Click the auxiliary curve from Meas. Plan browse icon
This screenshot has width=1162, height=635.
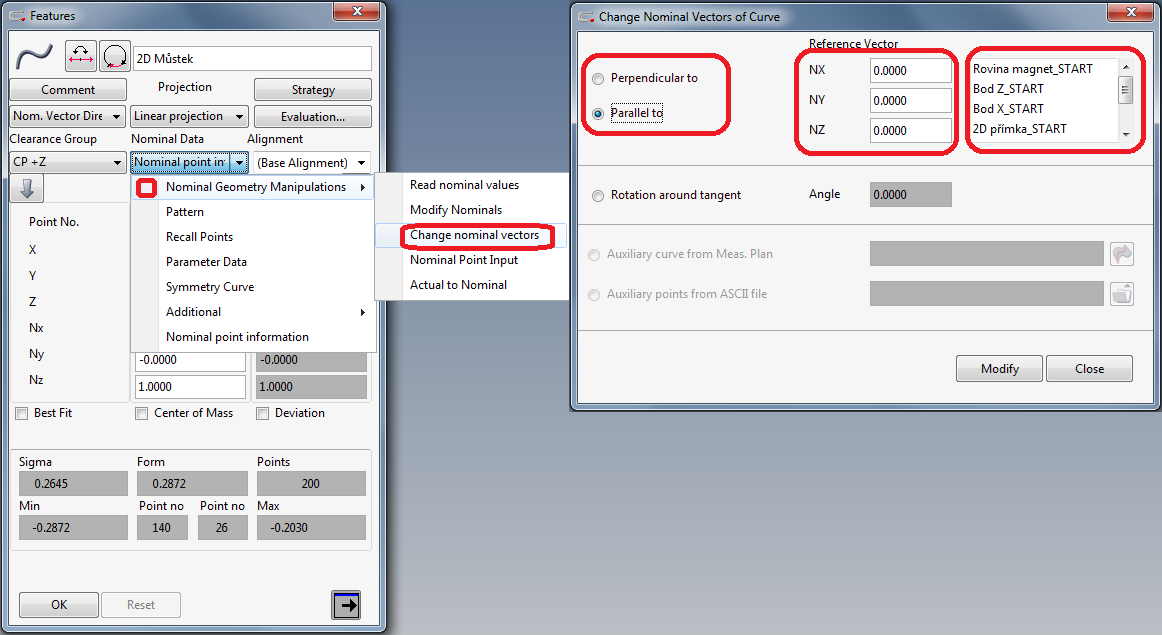pyautogui.click(x=1122, y=253)
